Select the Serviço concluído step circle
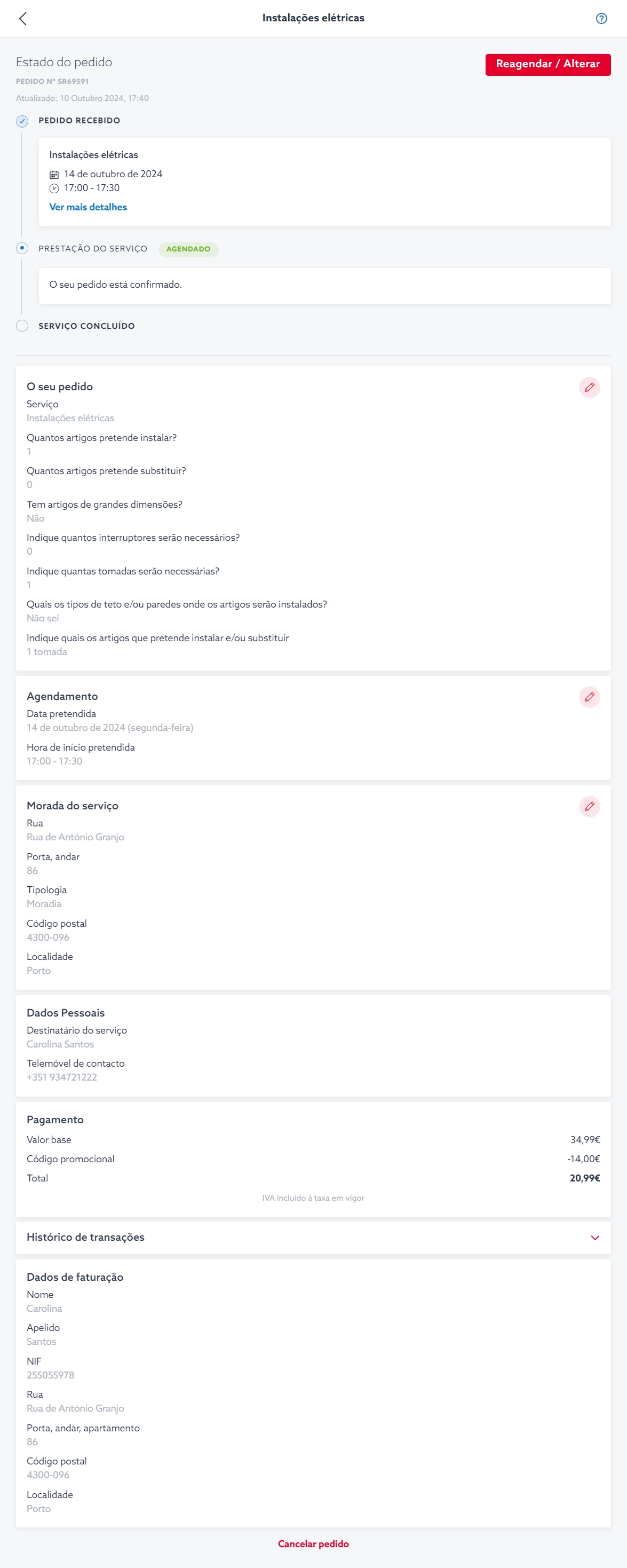Viewport: 627px width, 1568px height. click(x=22, y=326)
